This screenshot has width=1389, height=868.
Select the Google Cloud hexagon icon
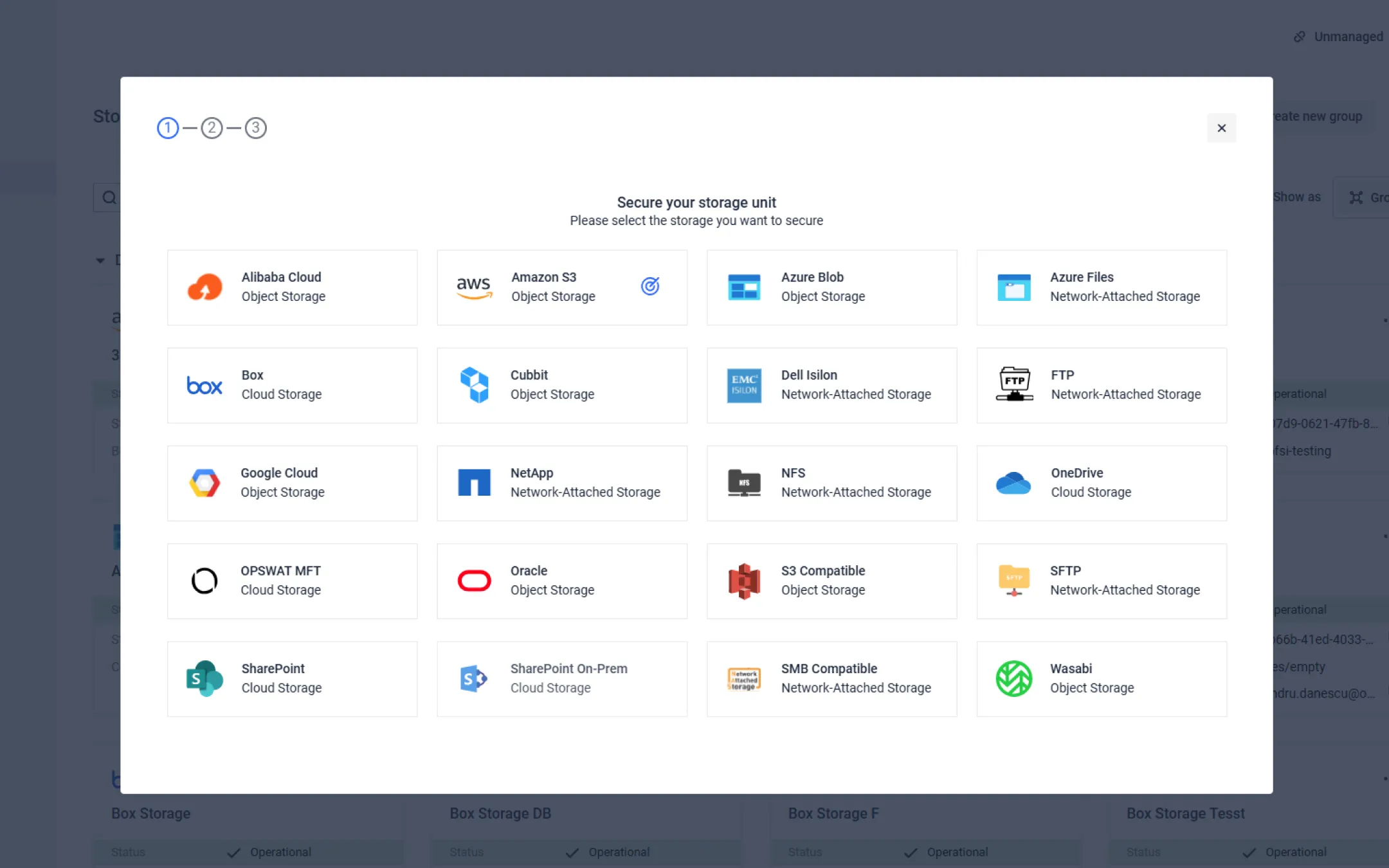(x=204, y=483)
